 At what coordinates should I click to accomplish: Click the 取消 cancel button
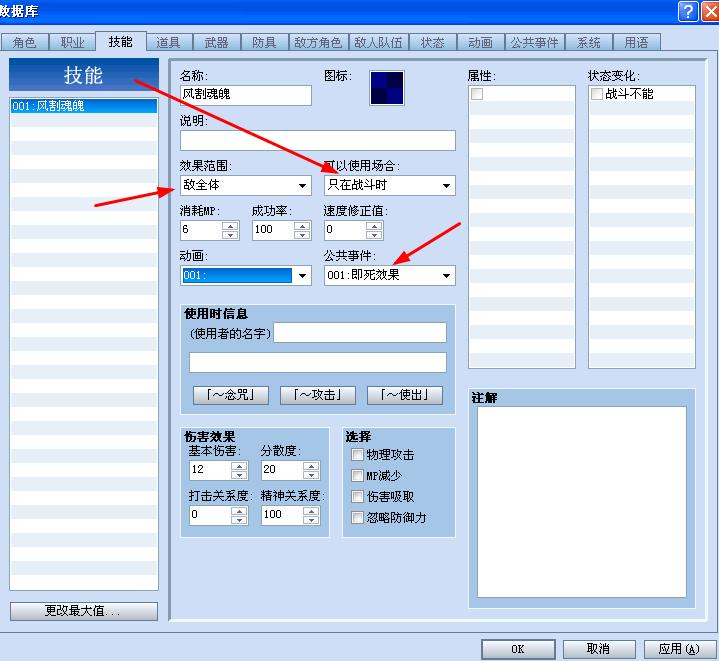[x=599, y=649]
